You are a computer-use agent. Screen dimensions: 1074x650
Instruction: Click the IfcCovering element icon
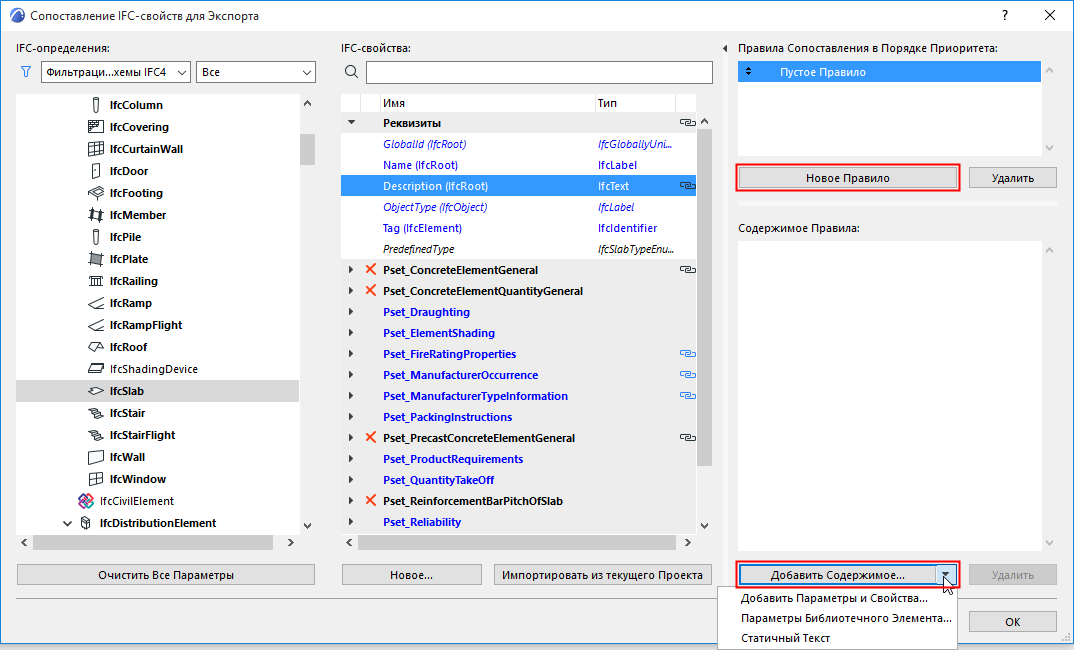(96, 127)
